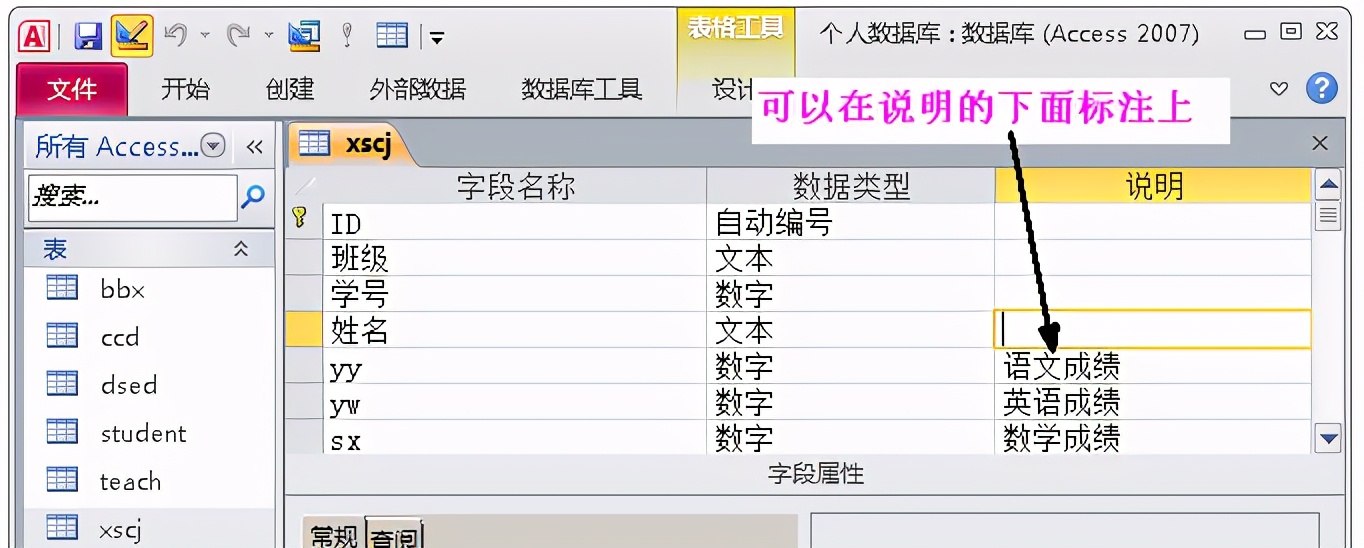This screenshot has width=1364, height=548.
Task: Click the row selector of 姓名 row
Action: (303, 330)
